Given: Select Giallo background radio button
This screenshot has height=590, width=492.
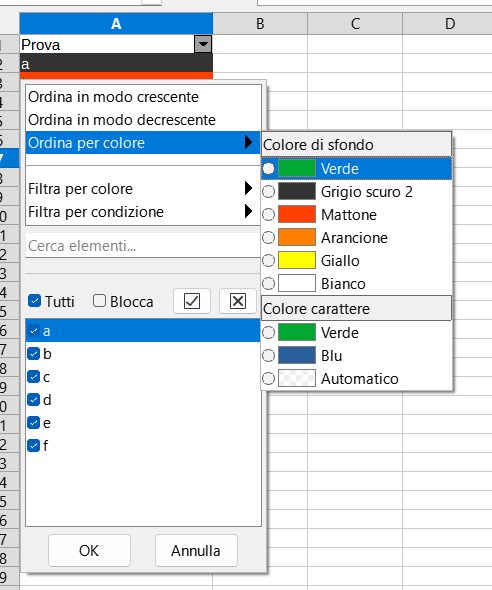Looking at the screenshot, I should click(x=269, y=260).
